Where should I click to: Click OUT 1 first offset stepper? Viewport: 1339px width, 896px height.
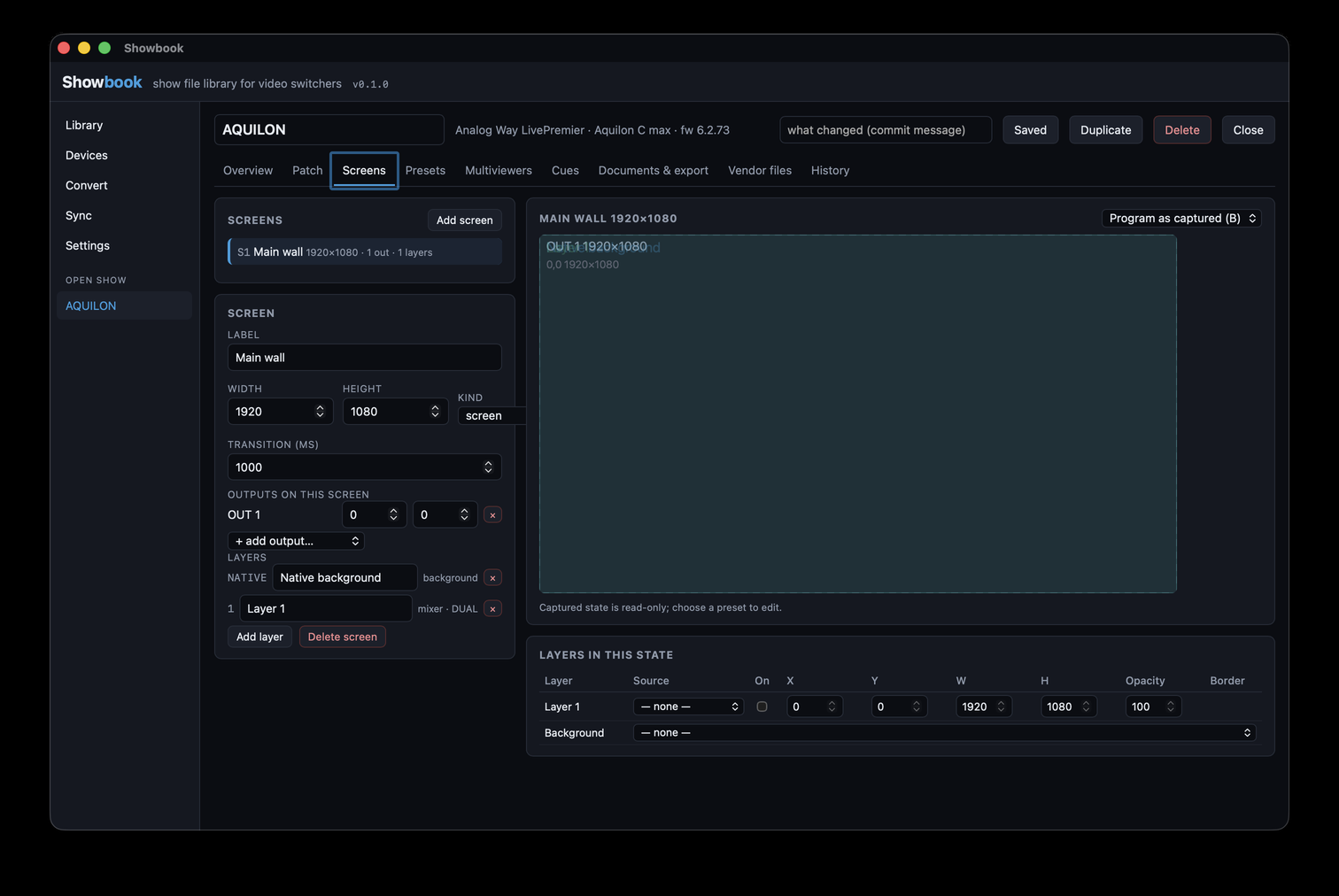click(393, 514)
